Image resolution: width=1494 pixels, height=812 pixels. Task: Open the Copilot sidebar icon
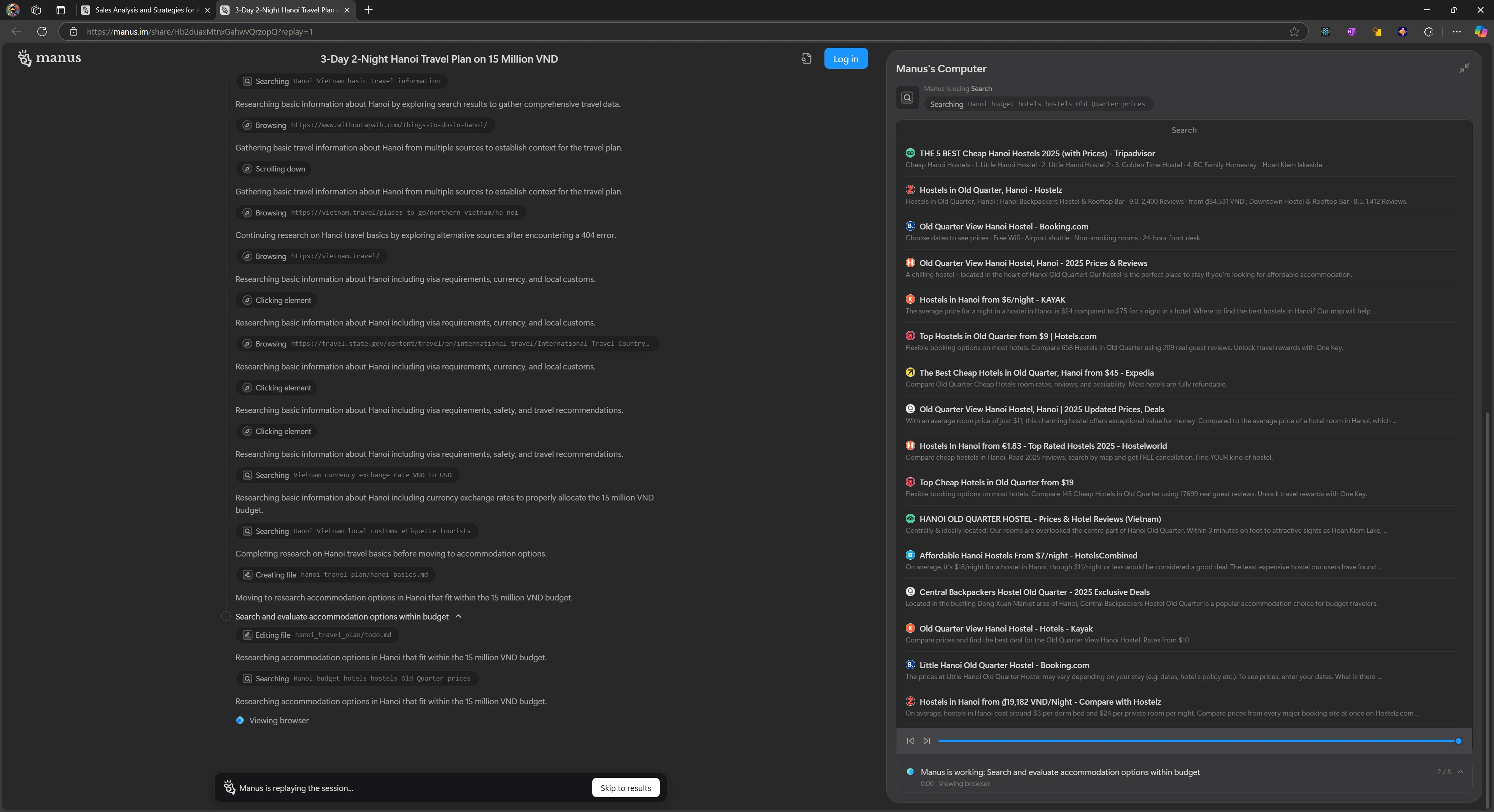tap(1480, 31)
